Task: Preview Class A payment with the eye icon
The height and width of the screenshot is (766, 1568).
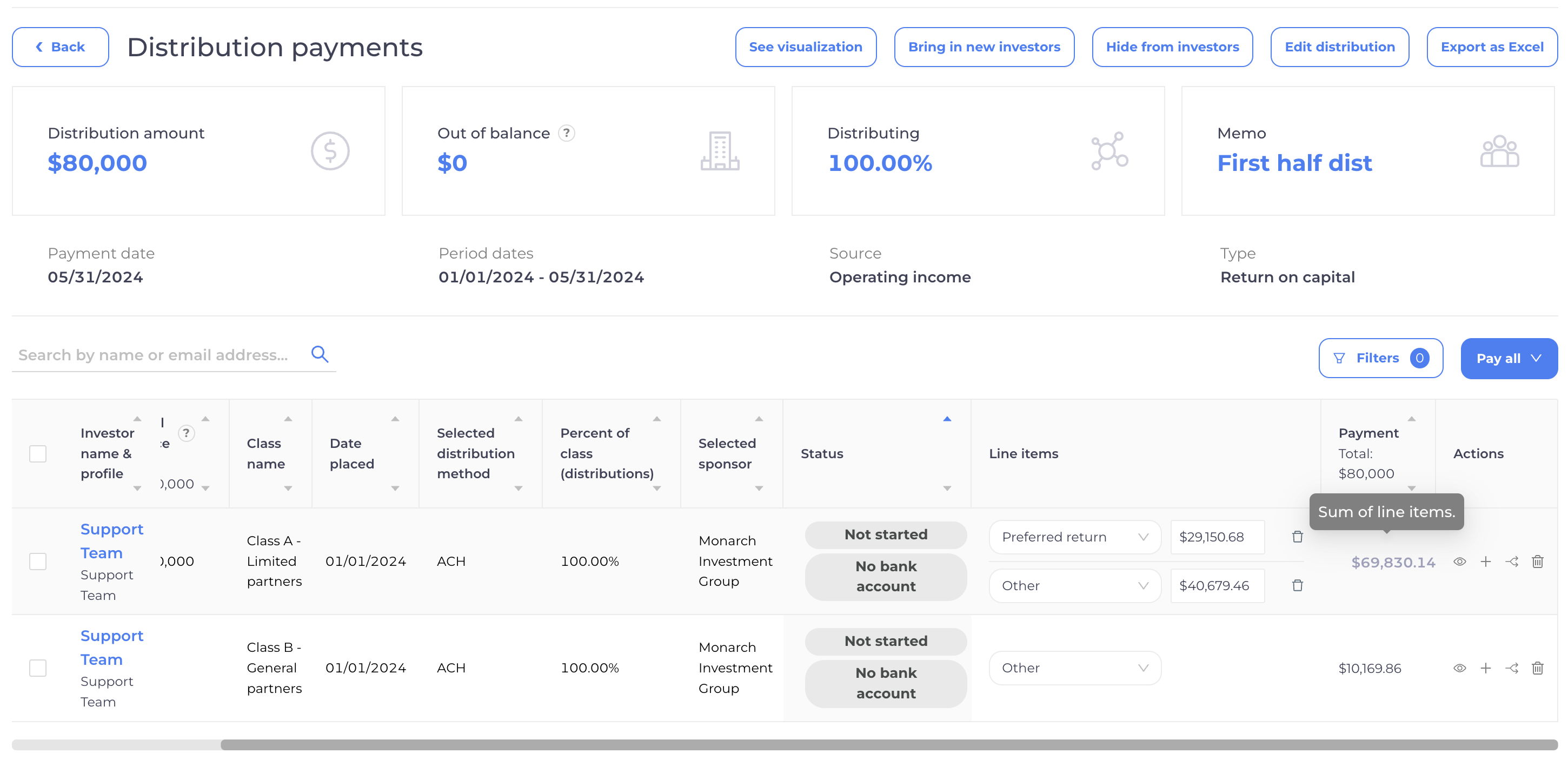Action: [x=1460, y=562]
